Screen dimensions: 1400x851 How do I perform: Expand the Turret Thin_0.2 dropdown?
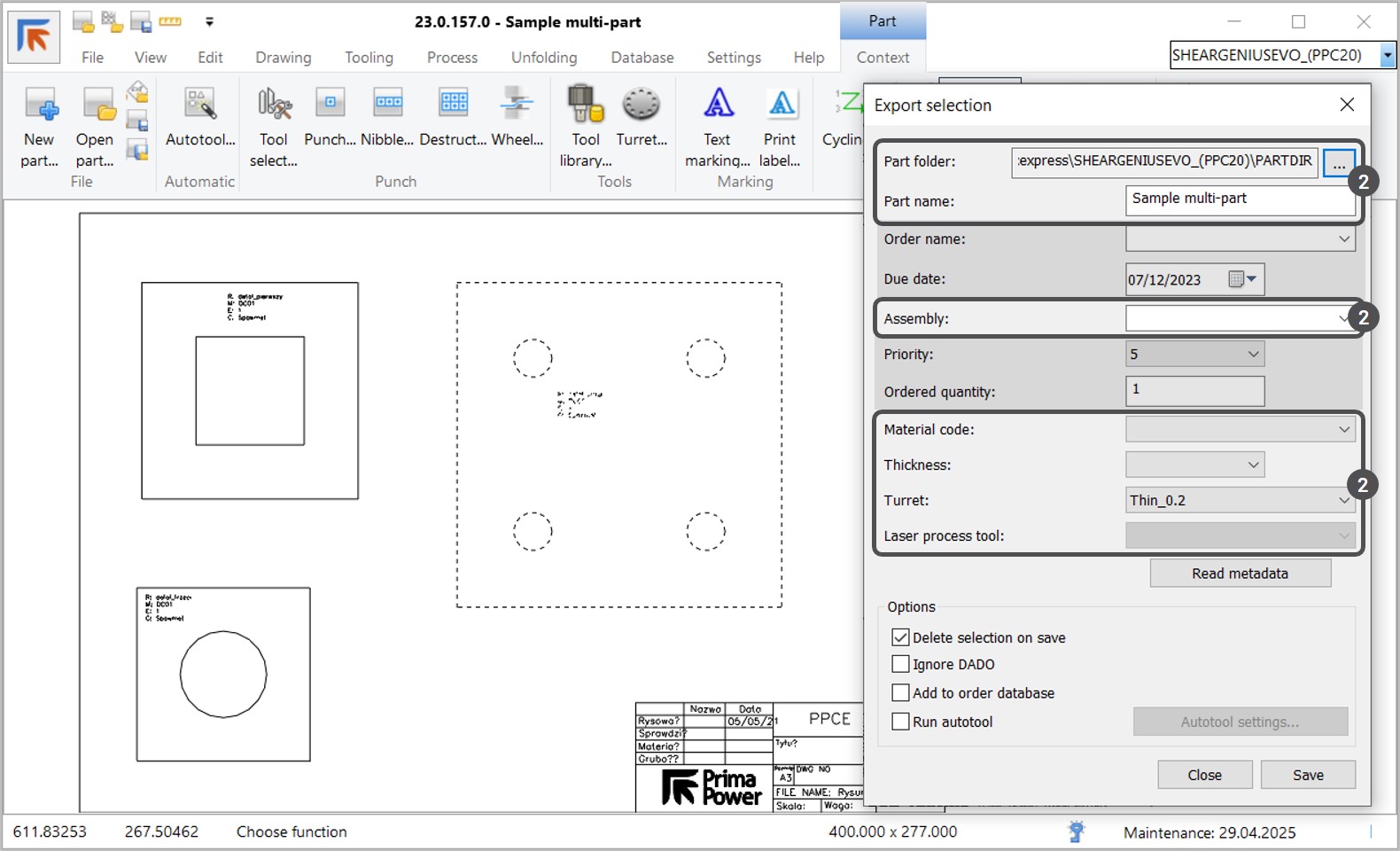1343,501
